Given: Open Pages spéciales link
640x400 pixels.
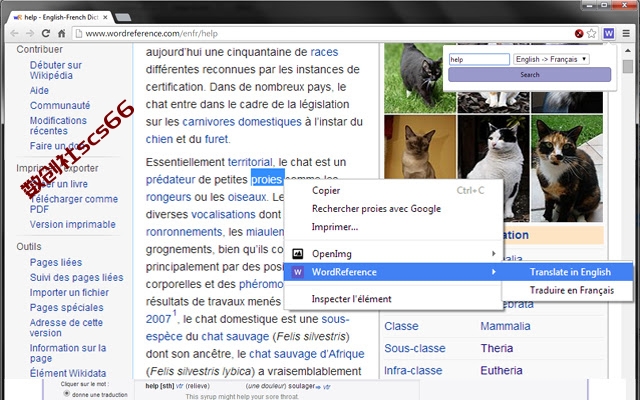Looking at the screenshot, I should 67,308.
